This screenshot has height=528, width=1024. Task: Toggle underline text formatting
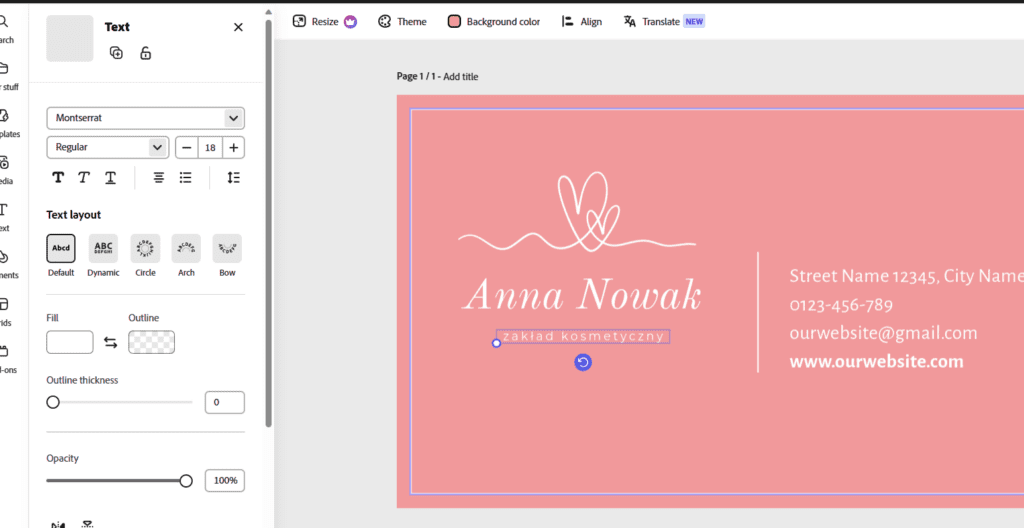pyautogui.click(x=110, y=177)
